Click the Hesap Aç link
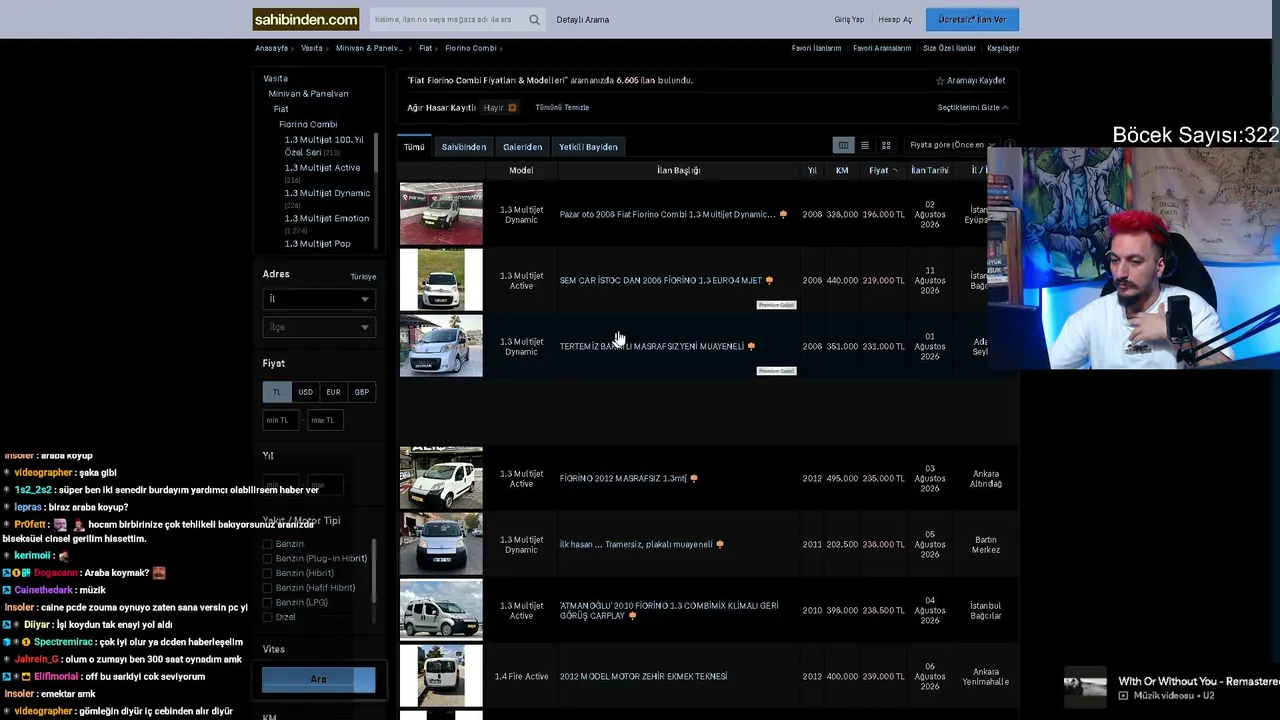Image resolution: width=1280 pixels, height=720 pixels. click(895, 20)
